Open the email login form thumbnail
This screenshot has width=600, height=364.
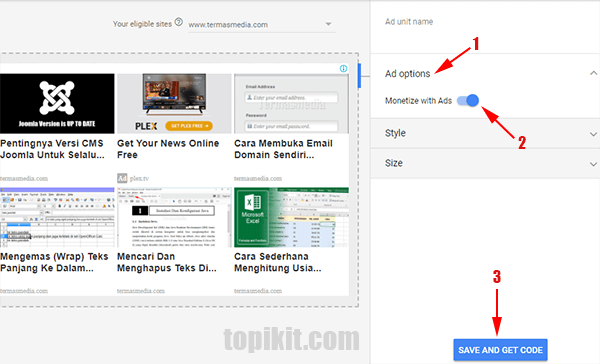(x=291, y=104)
